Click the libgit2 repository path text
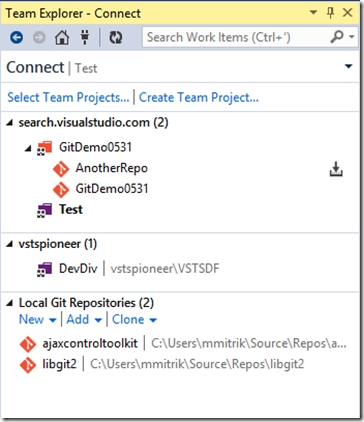The height and width of the screenshot is (422, 364). [197, 364]
